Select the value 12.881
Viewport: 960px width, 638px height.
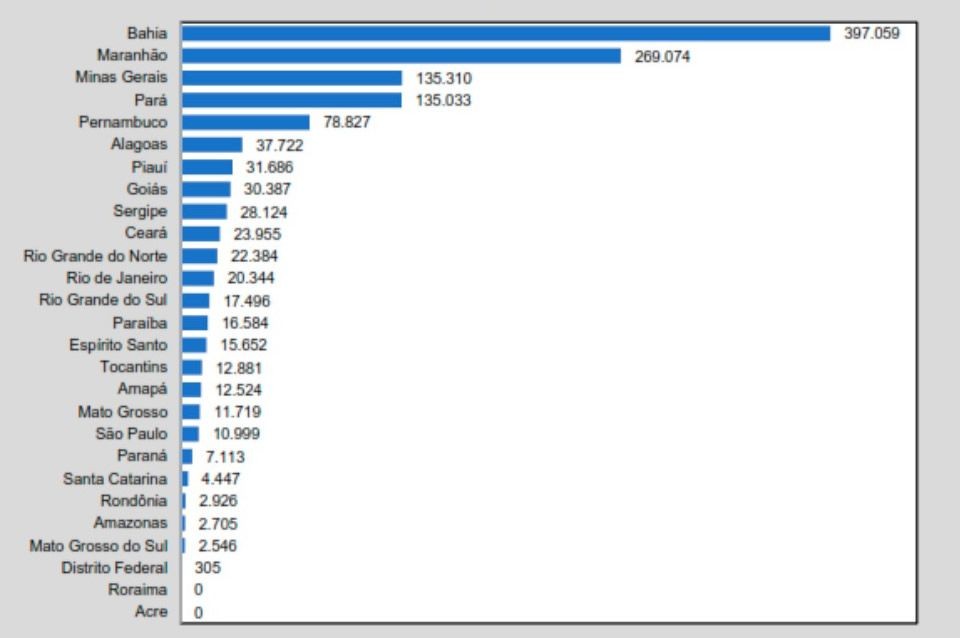pyautogui.click(x=239, y=368)
